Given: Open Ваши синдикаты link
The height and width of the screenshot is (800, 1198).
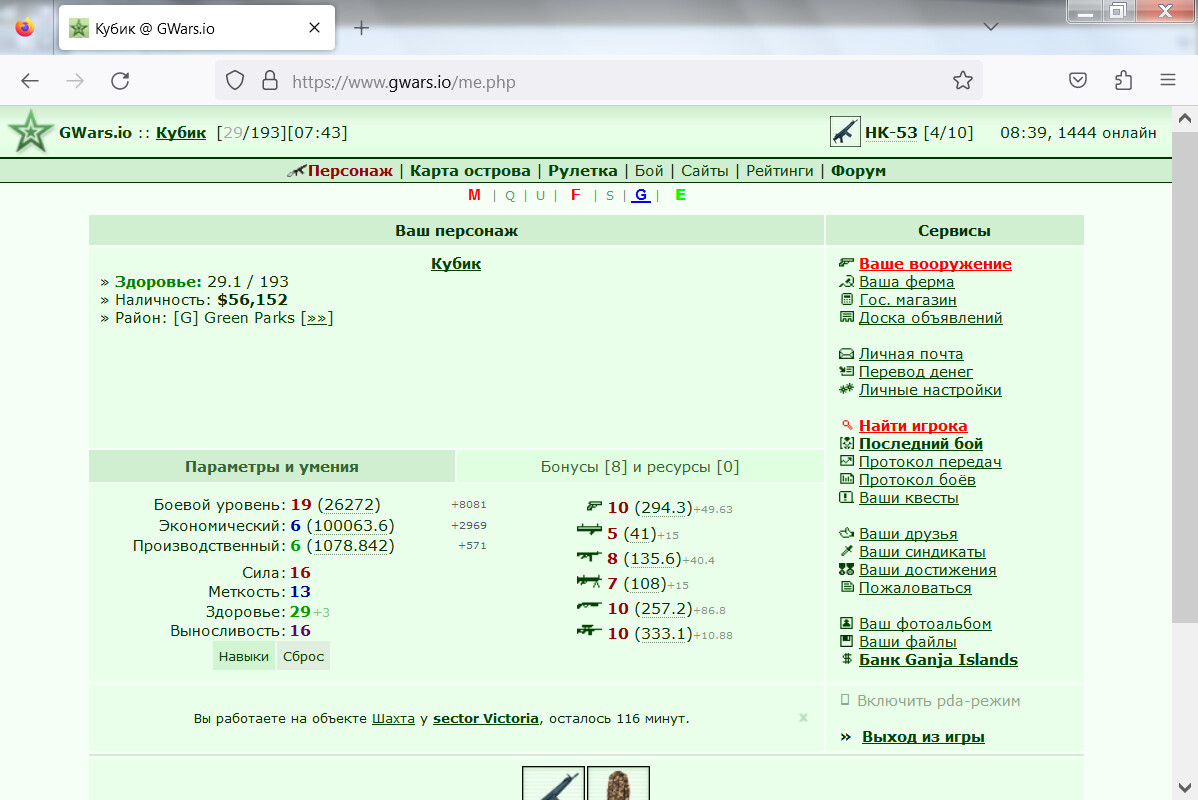Looking at the screenshot, I should [922, 552].
